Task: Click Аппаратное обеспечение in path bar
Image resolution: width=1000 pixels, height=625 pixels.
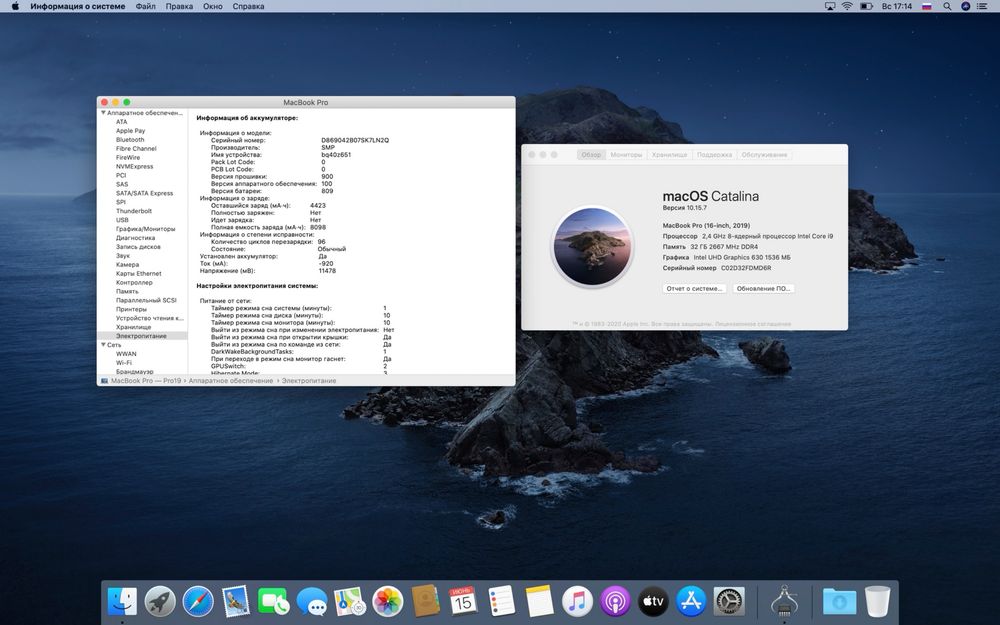Action: pos(230,381)
